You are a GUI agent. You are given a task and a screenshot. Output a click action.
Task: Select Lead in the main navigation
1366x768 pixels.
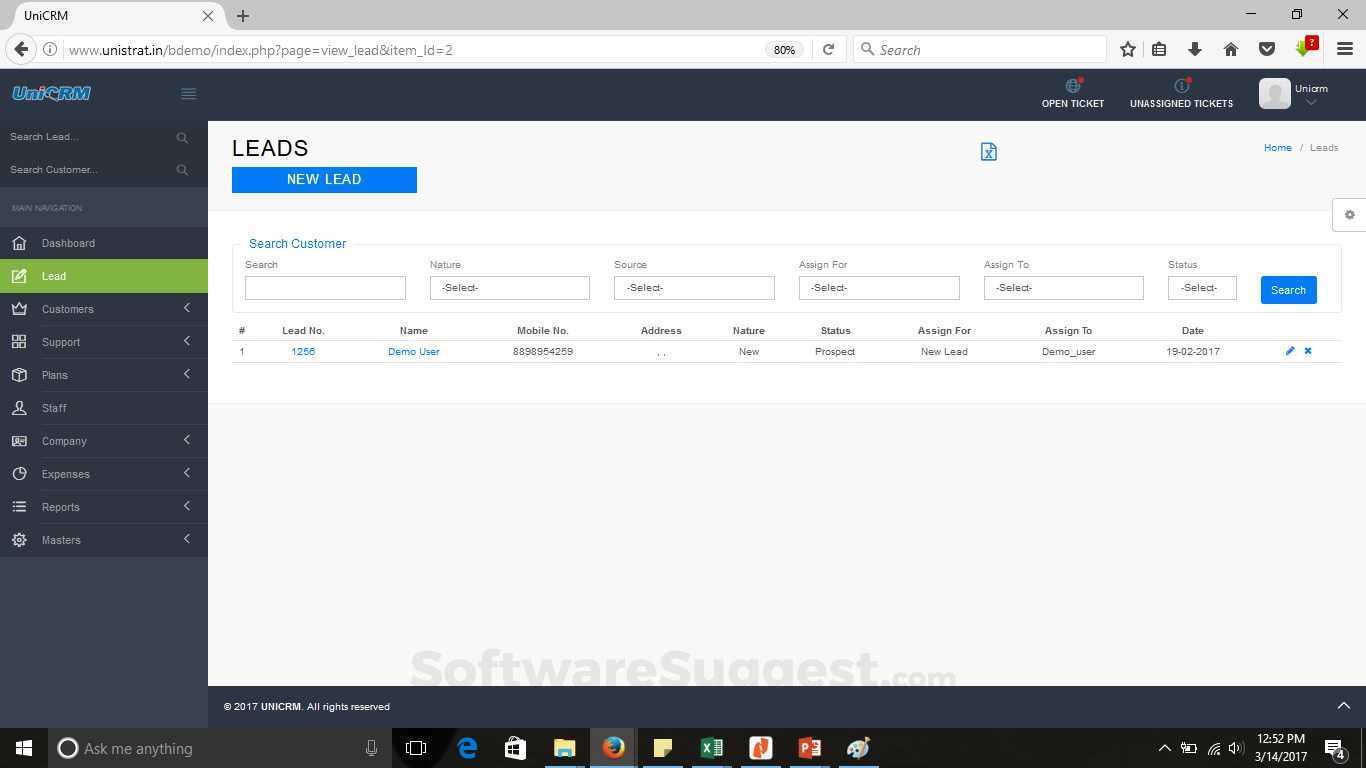click(54, 276)
